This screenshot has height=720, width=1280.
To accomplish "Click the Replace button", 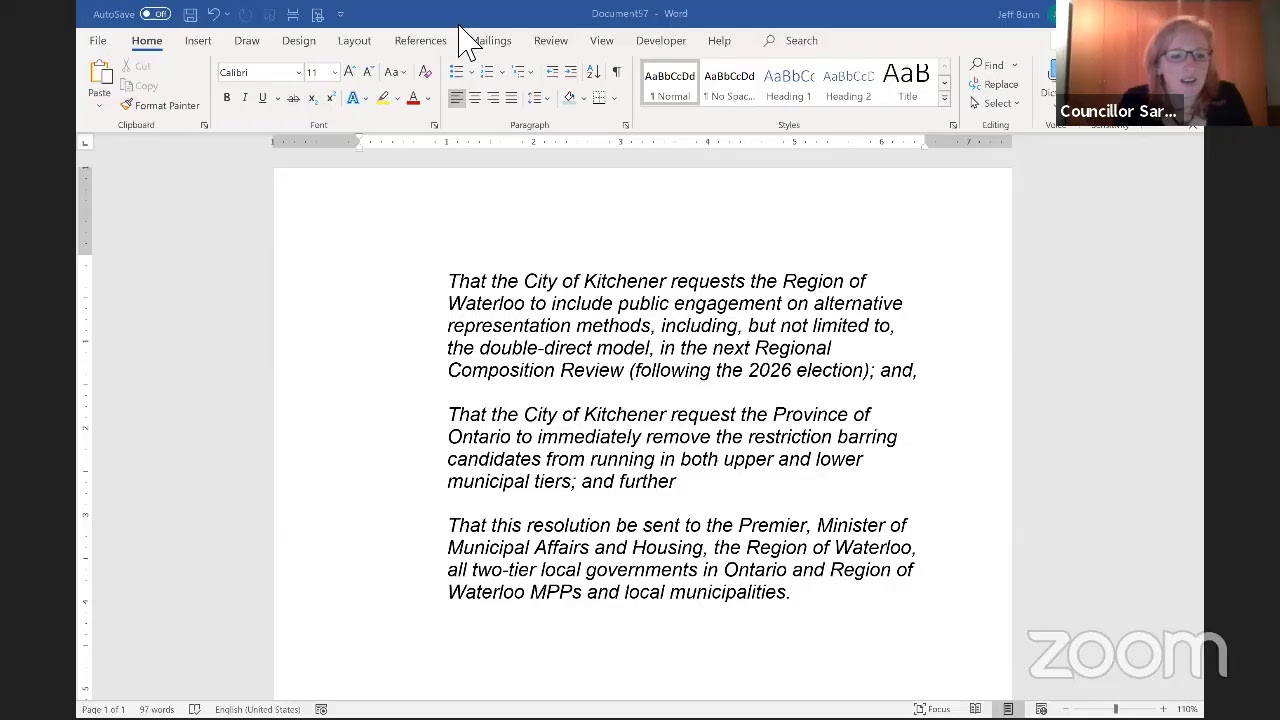I will click(994, 84).
